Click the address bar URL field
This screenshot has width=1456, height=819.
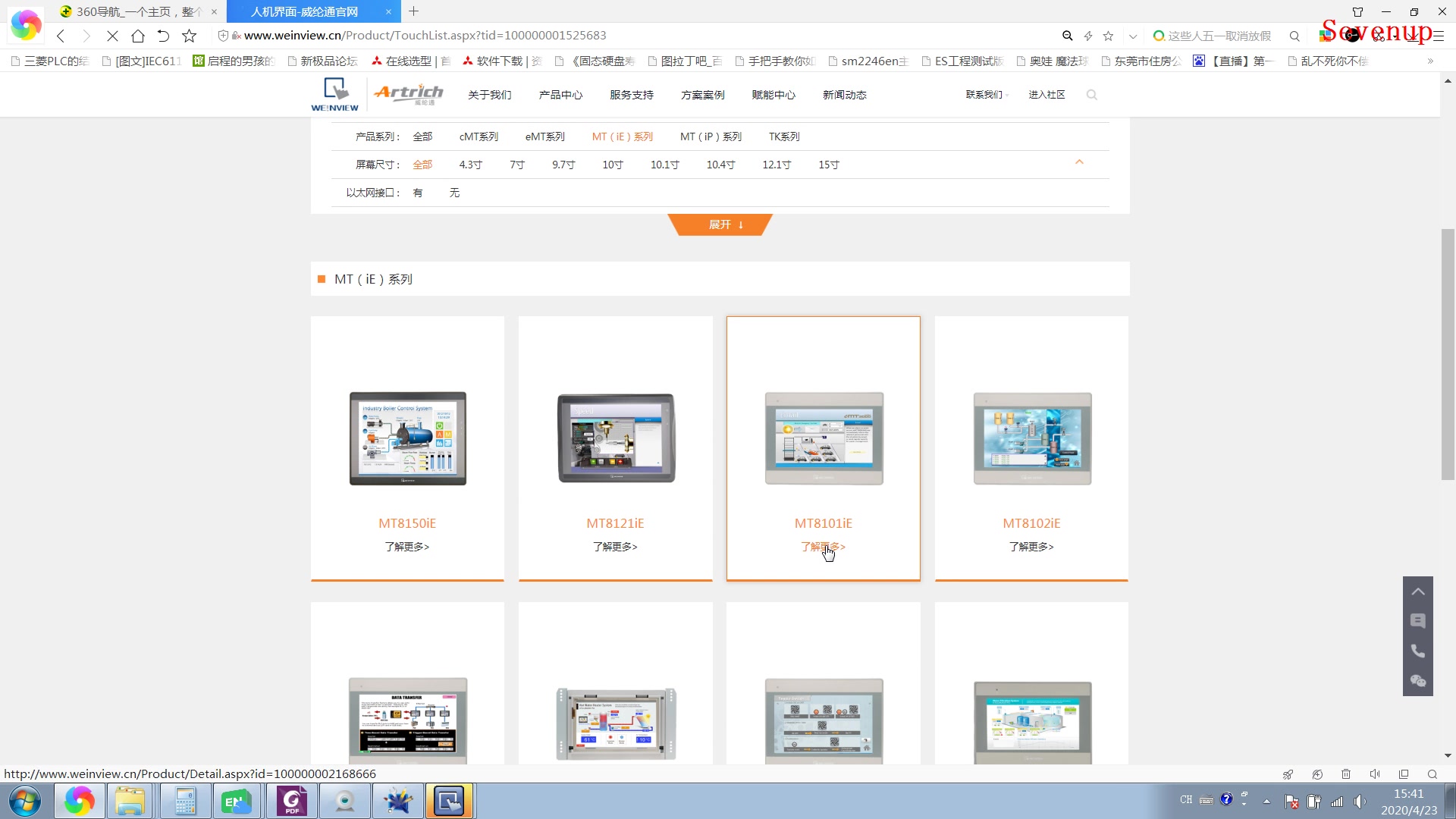pos(637,36)
